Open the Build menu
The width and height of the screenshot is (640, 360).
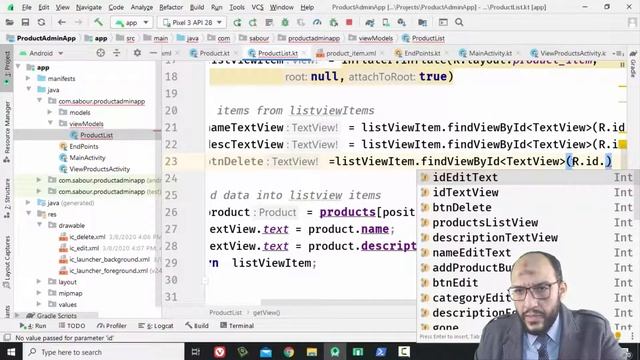click(197, 7)
